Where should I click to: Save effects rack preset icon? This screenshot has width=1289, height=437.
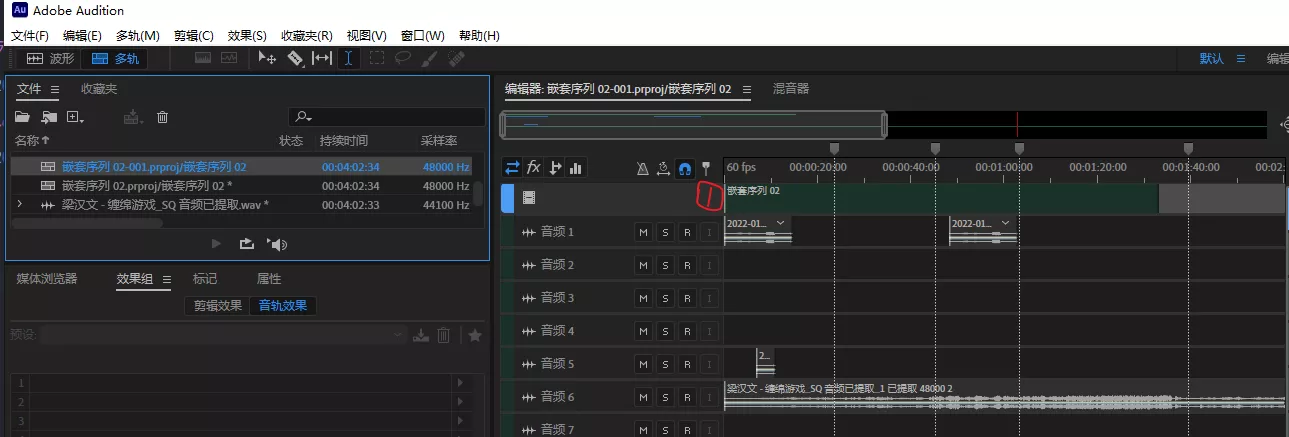[x=421, y=335]
